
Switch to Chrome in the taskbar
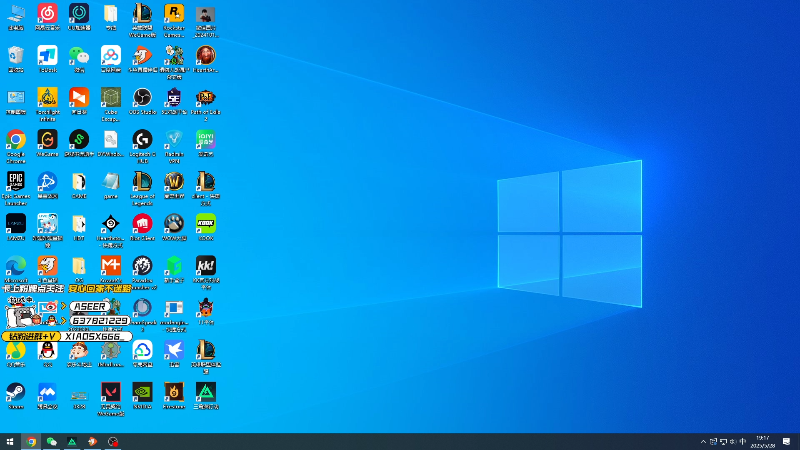point(31,441)
